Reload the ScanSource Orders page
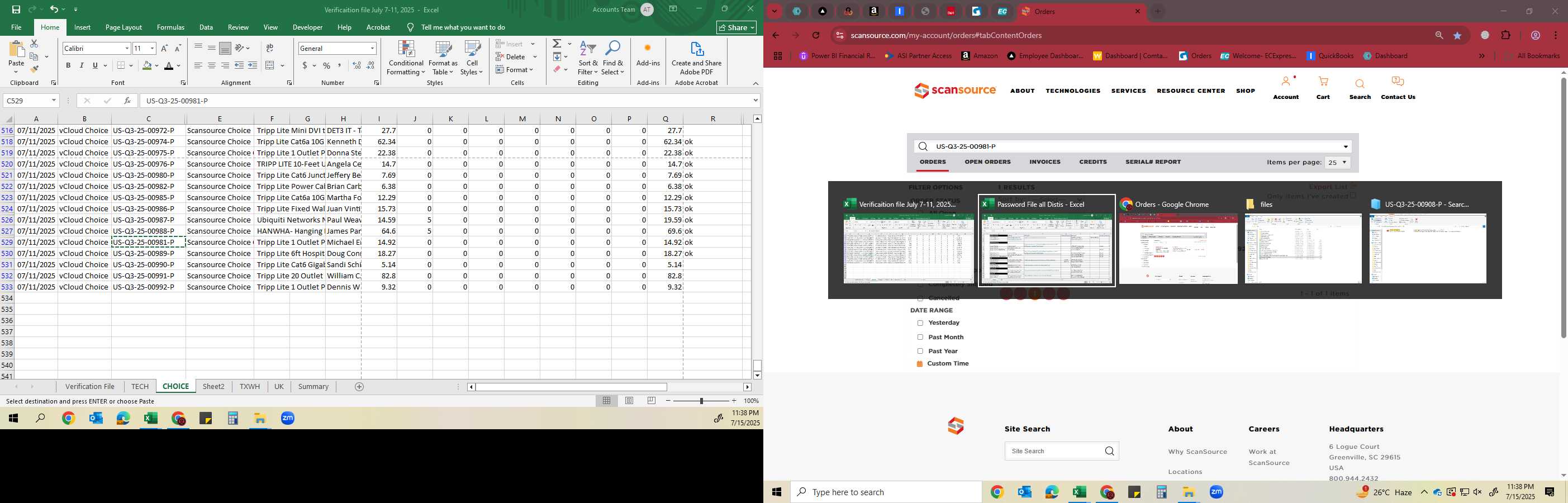Viewport: 1568px width, 503px height. (x=816, y=35)
